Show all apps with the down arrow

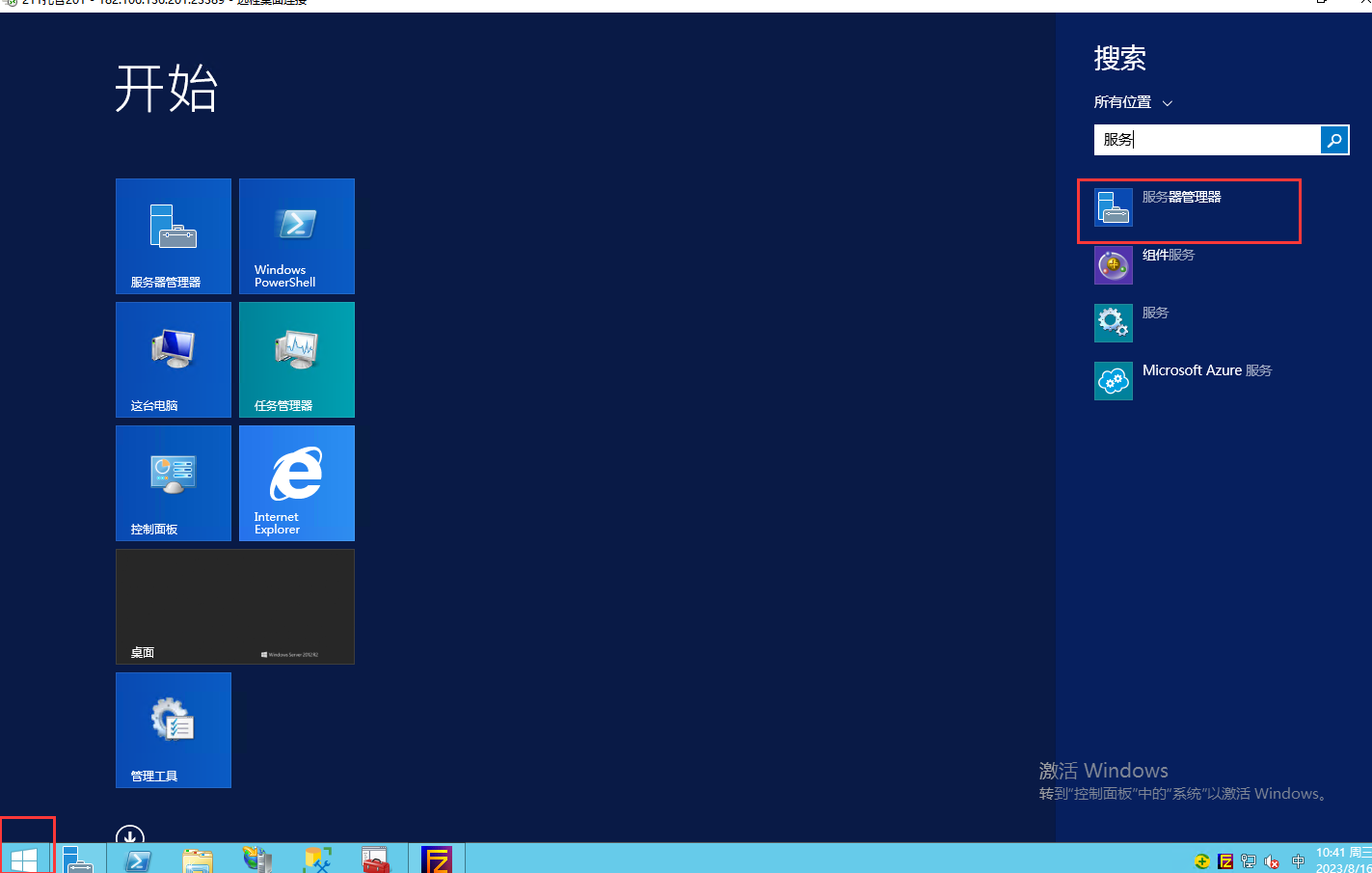click(x=130, y=835)
